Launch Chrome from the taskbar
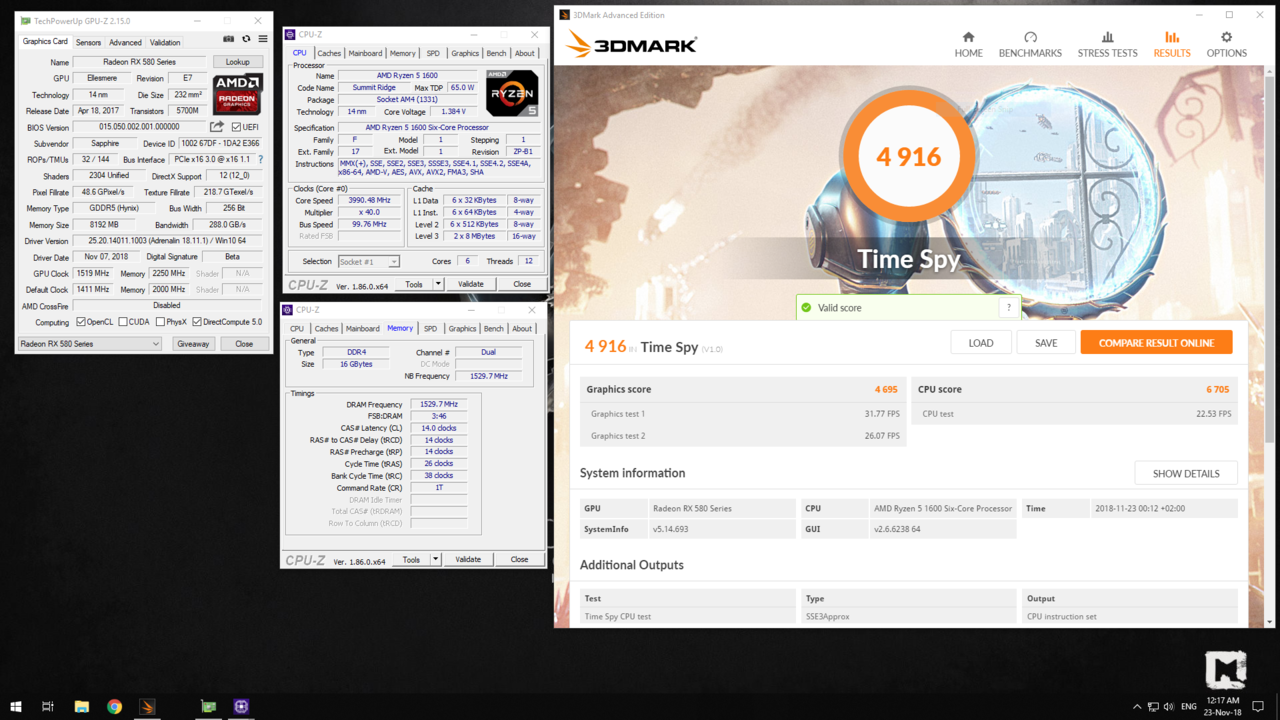The width and height of the screenshot is (1280, 720). click(x=114, y=706)
